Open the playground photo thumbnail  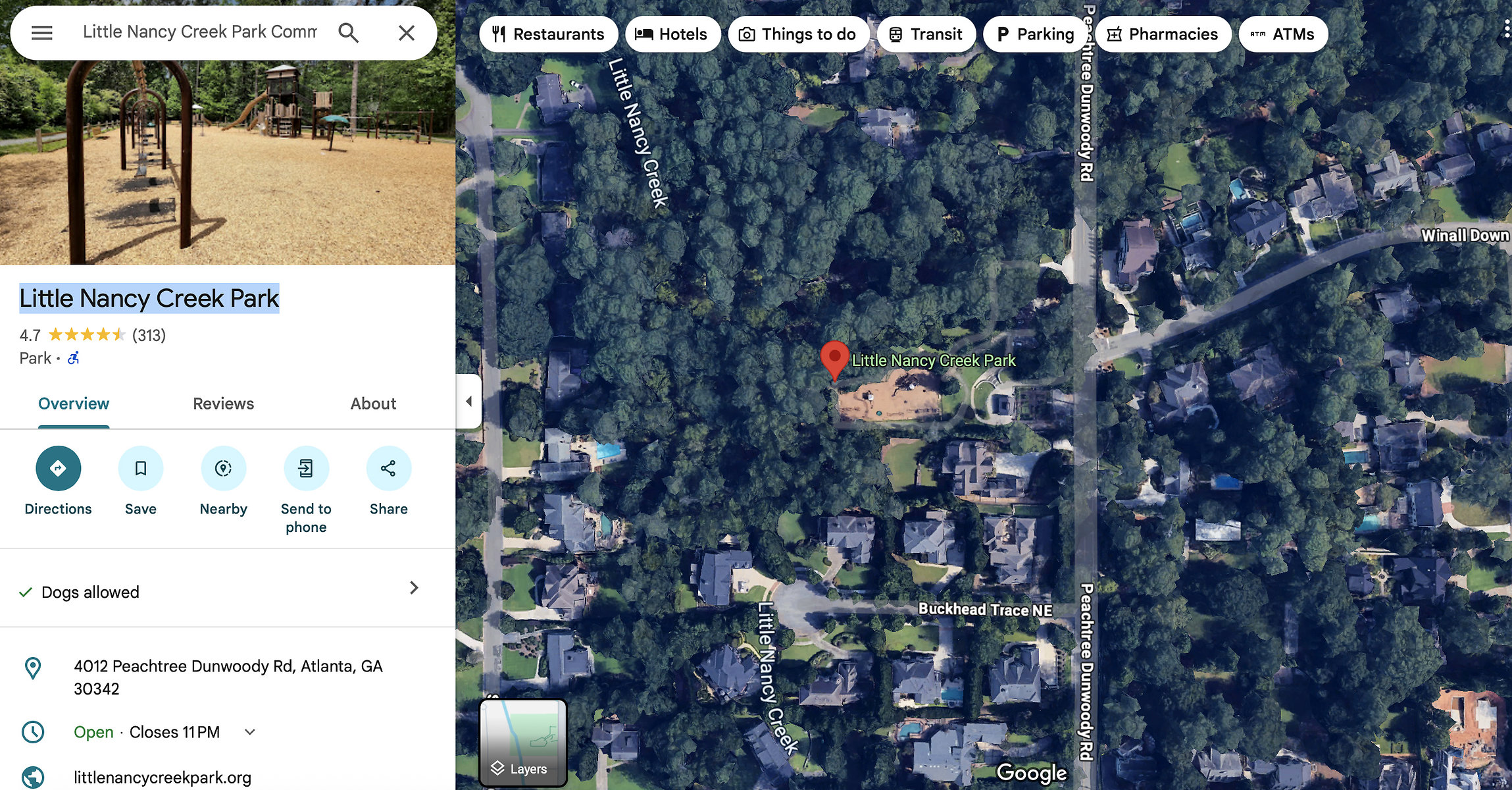click(x=228, y=162)
